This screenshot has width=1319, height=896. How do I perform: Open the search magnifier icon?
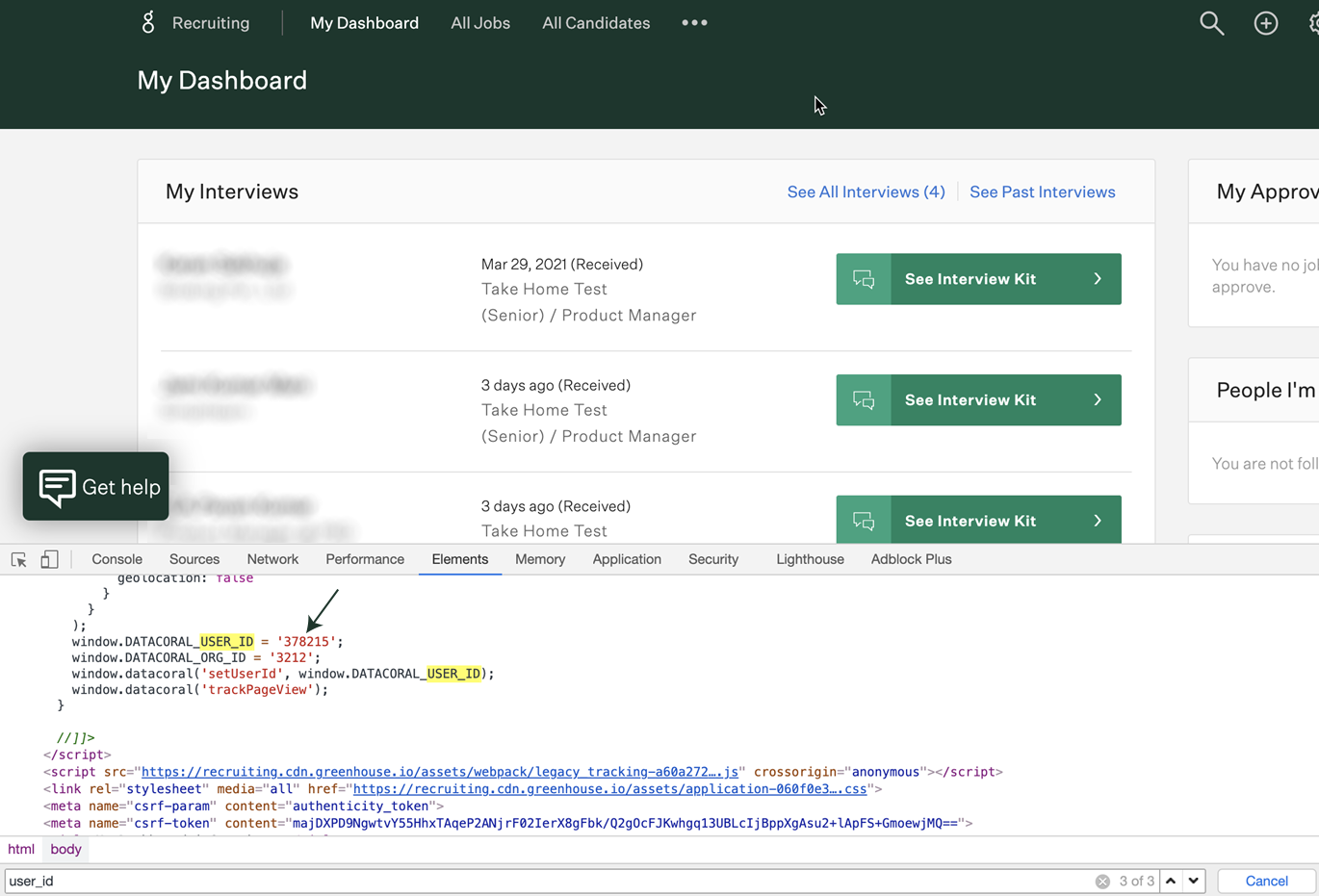[1211, 23]
